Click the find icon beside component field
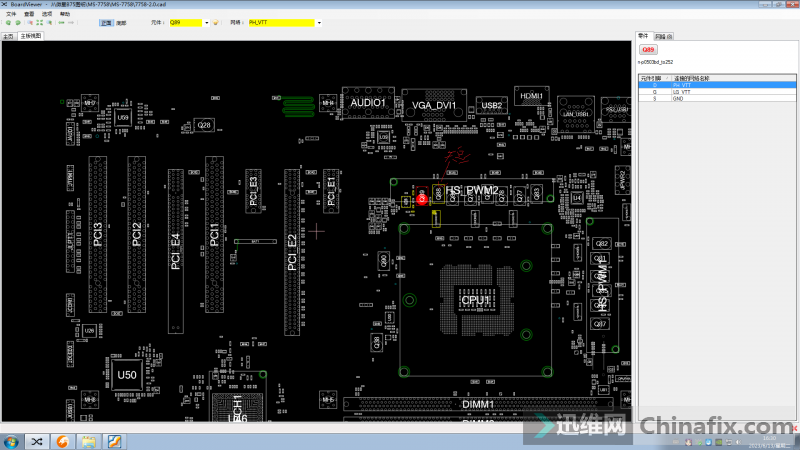Image resolution: width=800 pixels, height=450 pixels. (215, 21)
